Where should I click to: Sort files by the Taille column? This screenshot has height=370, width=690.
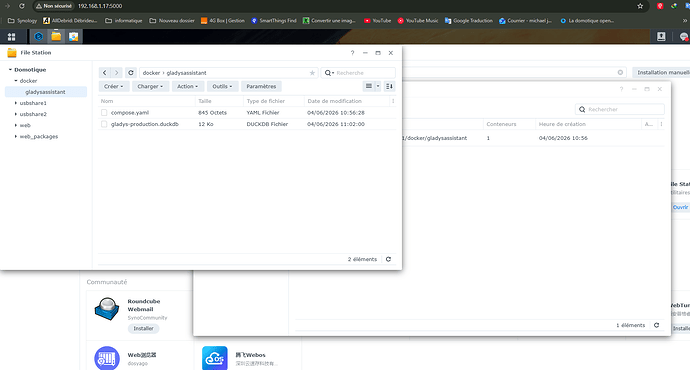click(219, 101)
